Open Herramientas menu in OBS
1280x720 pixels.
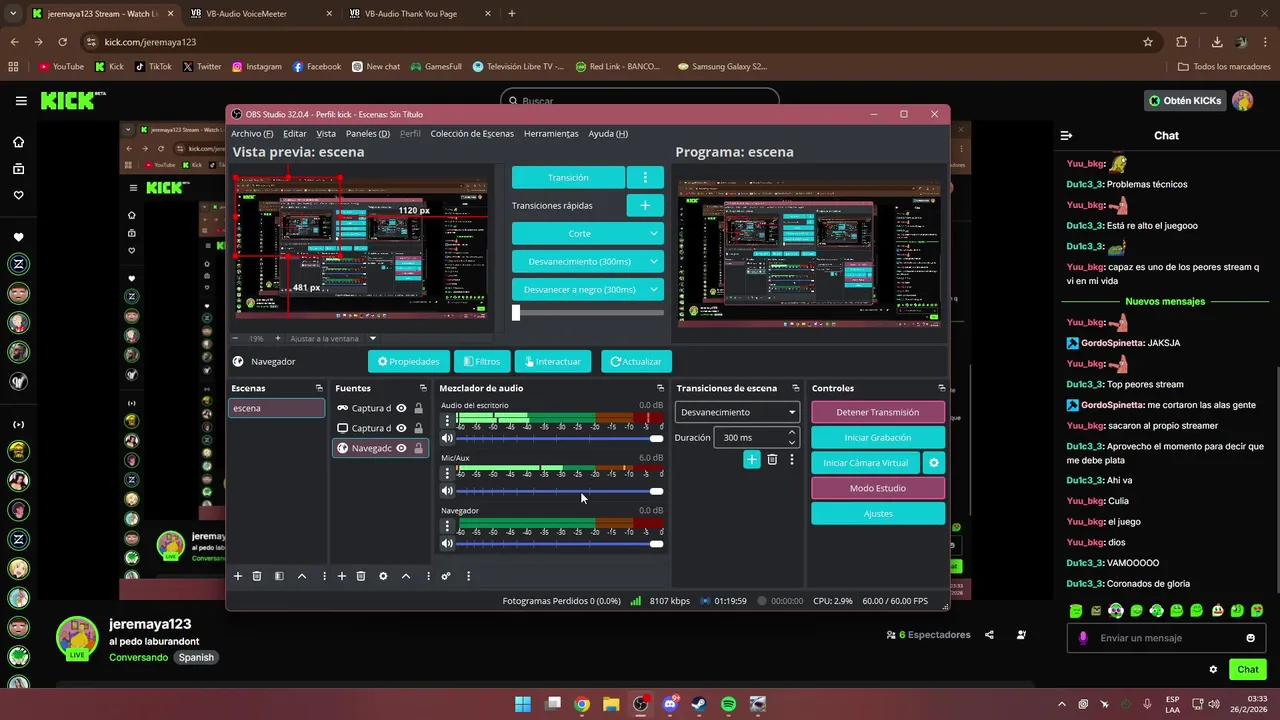click(551, 134)
